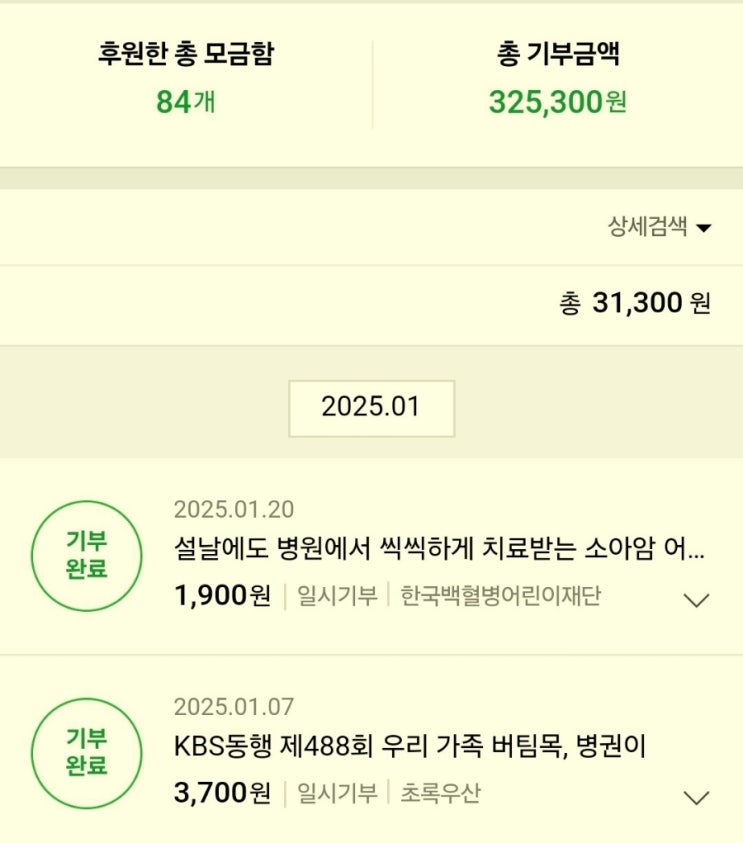Click the 총 31,300원 period total
The height and width of the screenshot is (843, 743).
click(634, 303)
